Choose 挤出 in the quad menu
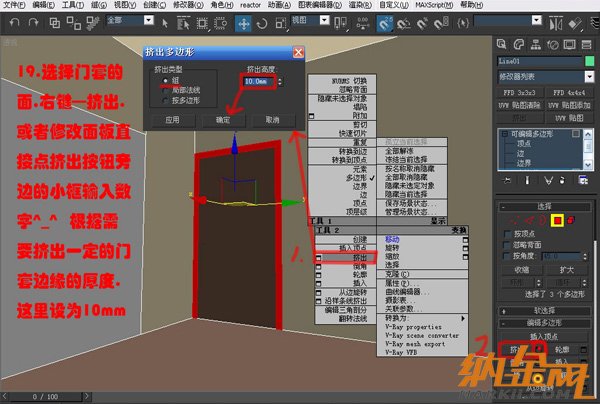 point(346,258)
